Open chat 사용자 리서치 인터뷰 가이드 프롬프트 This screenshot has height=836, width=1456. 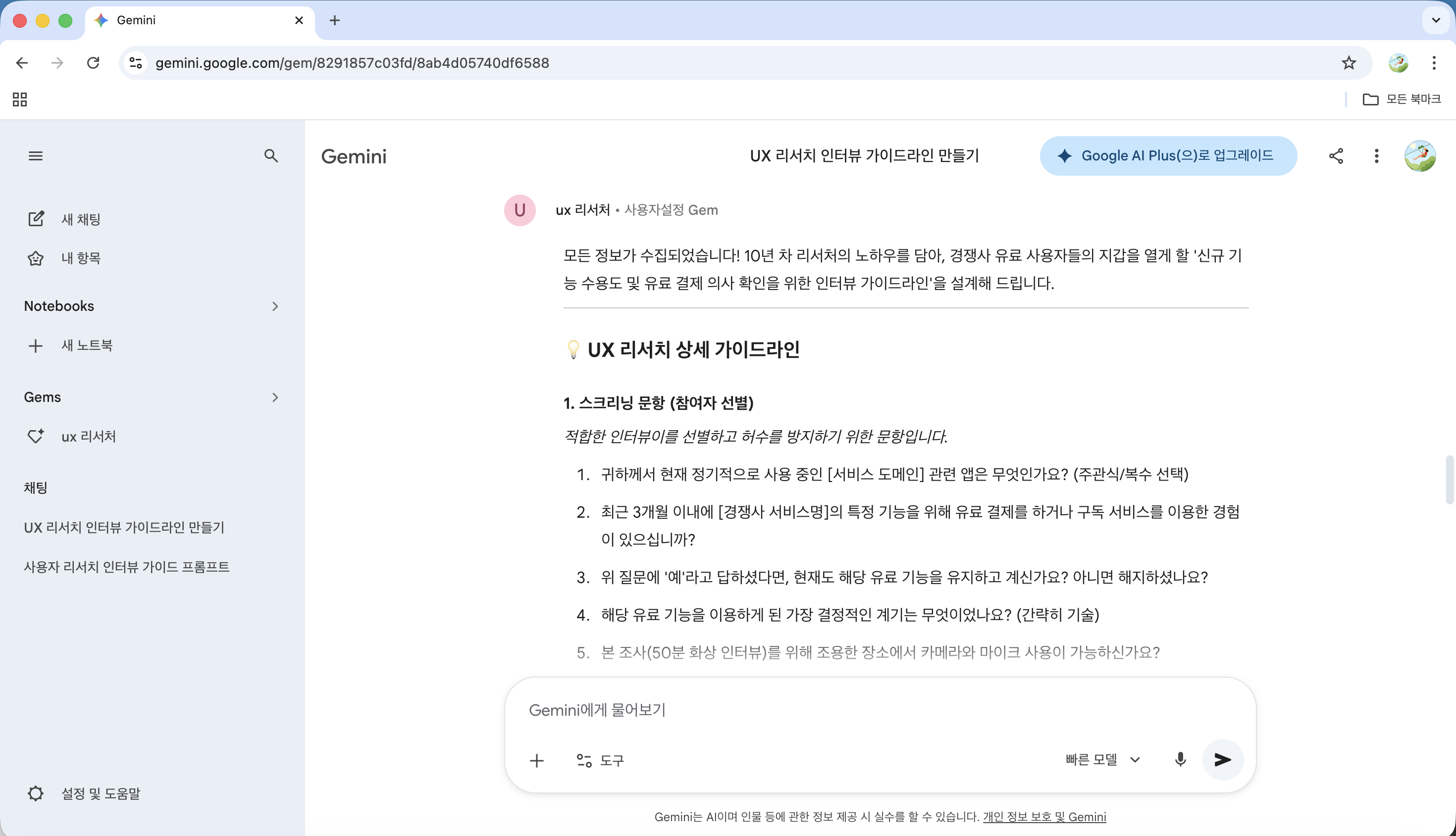point(126,567)
